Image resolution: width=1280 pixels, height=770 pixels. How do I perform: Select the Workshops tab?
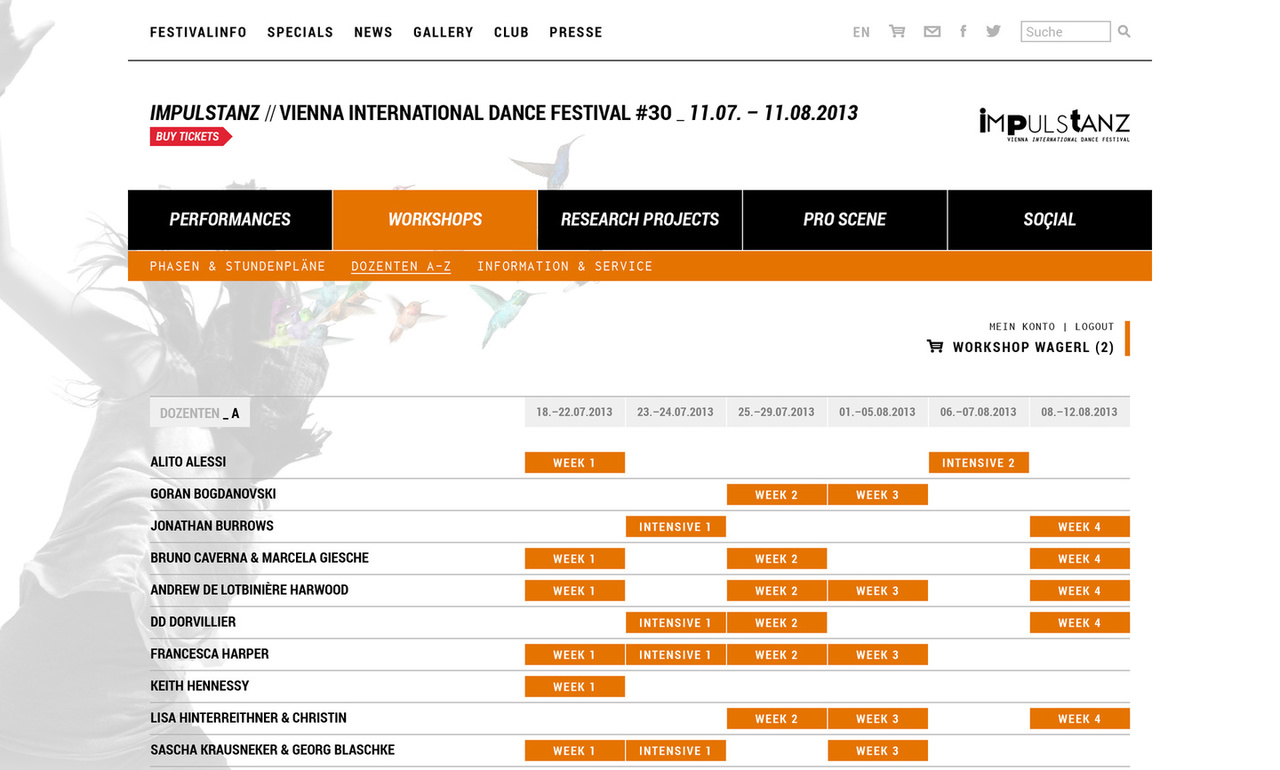click(x=435, y=219)
